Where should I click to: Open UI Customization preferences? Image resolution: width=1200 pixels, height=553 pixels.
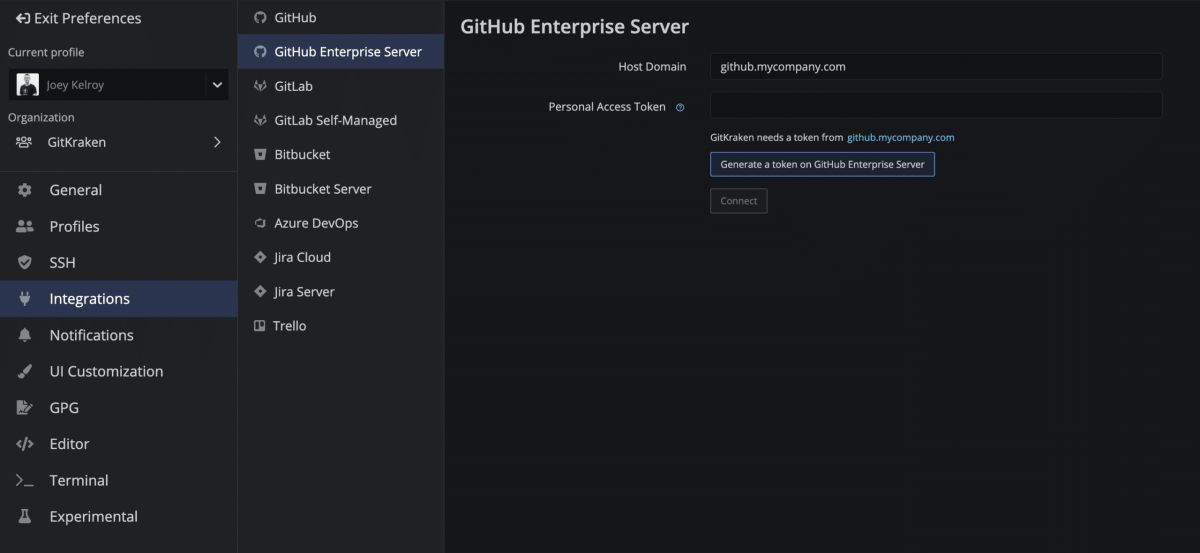tap(106, 371)
